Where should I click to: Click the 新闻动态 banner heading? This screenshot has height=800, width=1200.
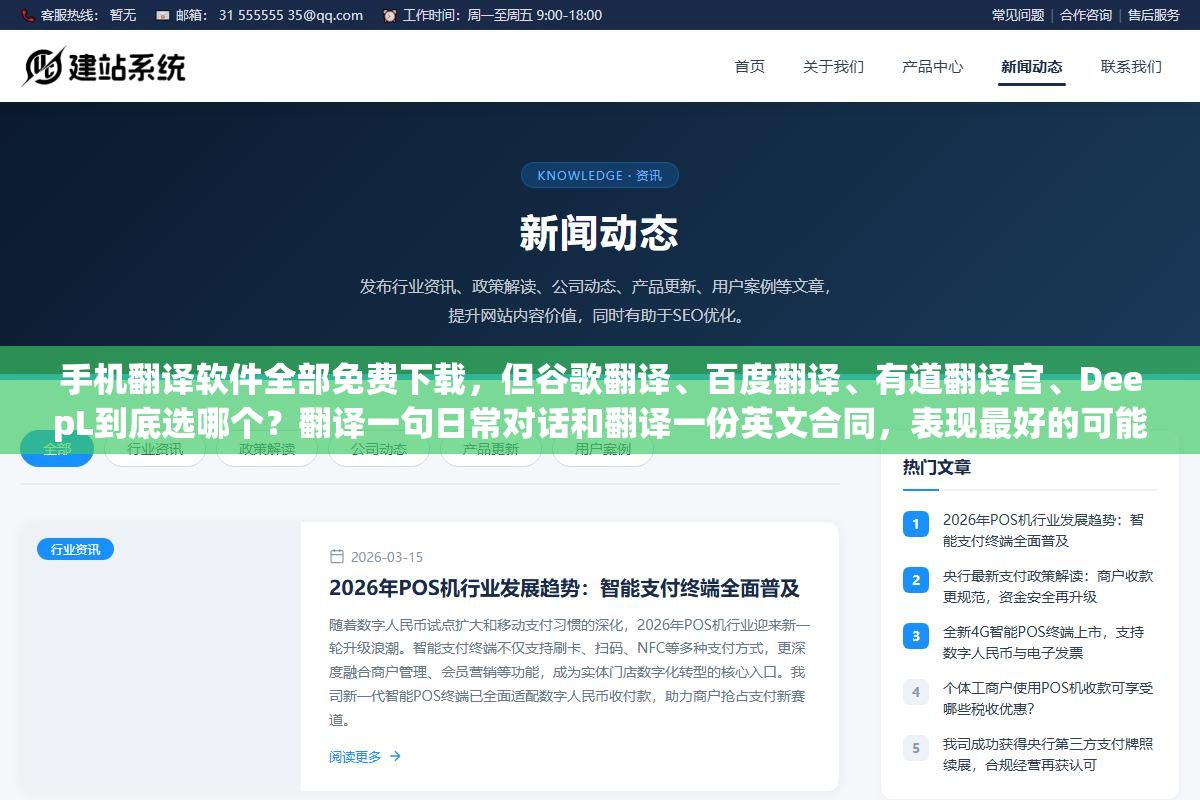(599, 233)
